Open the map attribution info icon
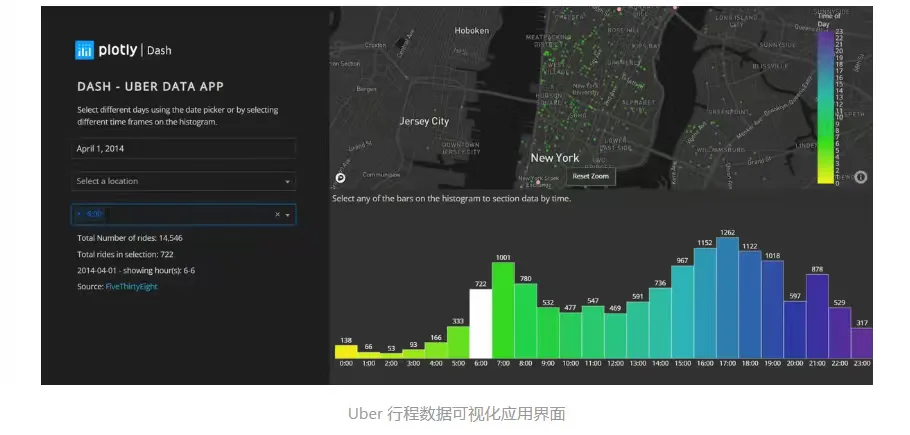Screen dimensions: 910x435 click(861, 177)
